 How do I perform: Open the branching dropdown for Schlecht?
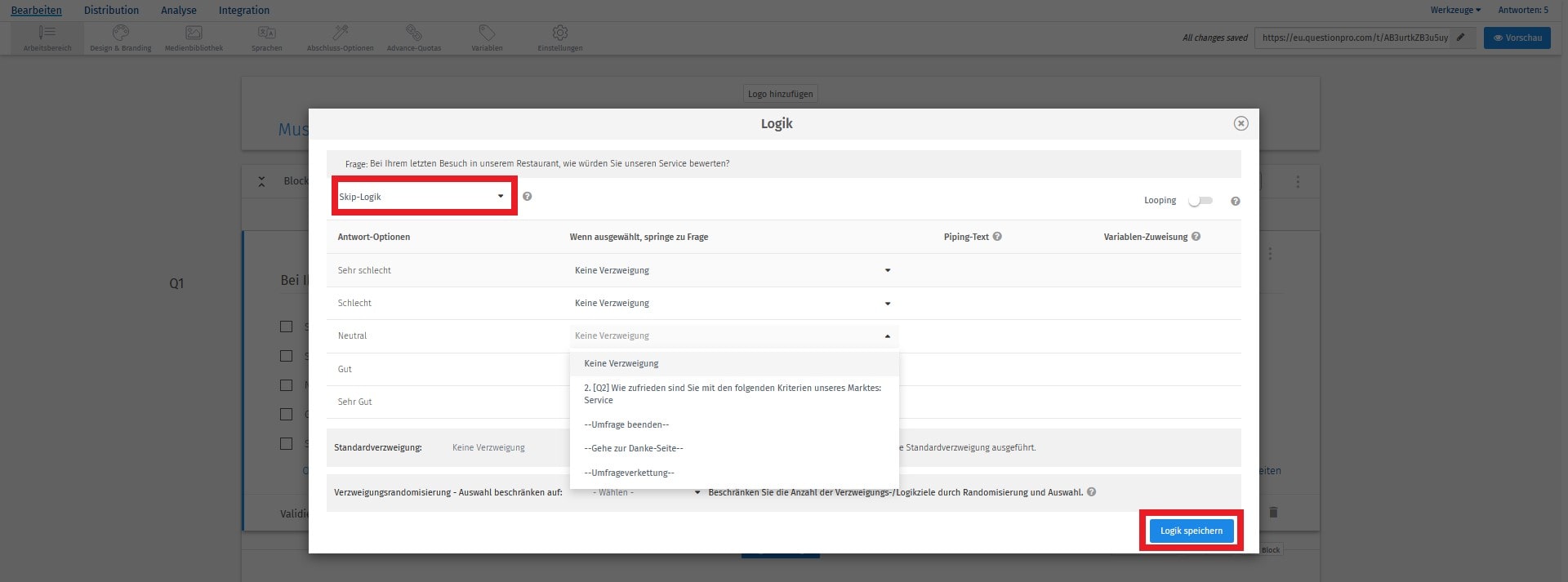732,304
